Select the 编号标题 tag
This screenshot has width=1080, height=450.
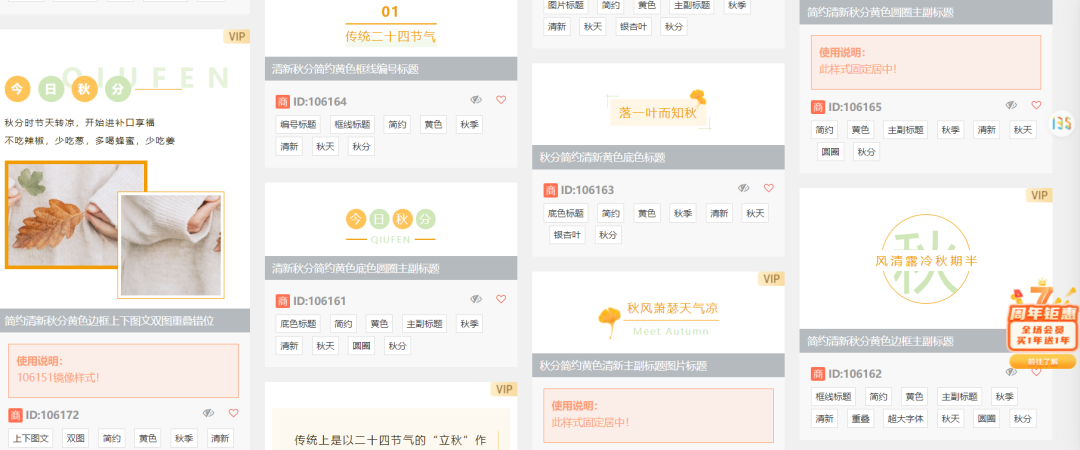point(298,125)
